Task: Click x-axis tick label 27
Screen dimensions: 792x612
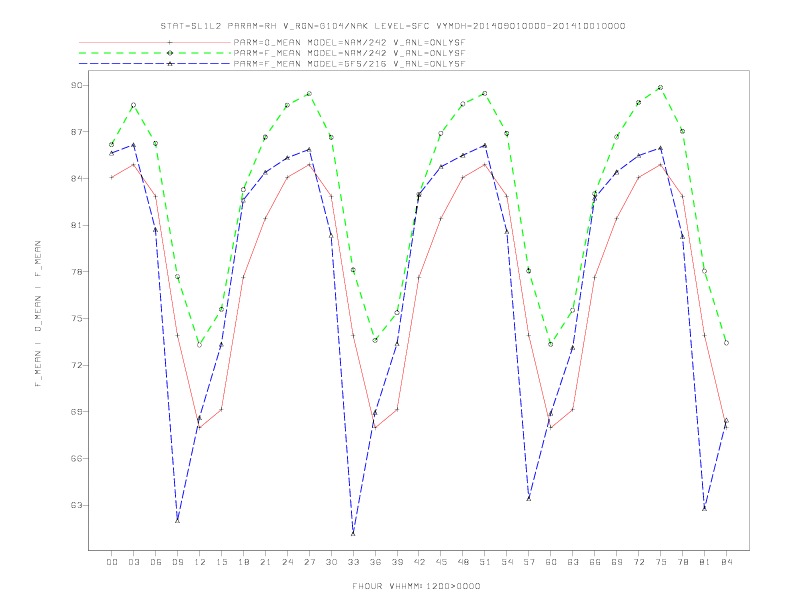Action: [309, 562]
